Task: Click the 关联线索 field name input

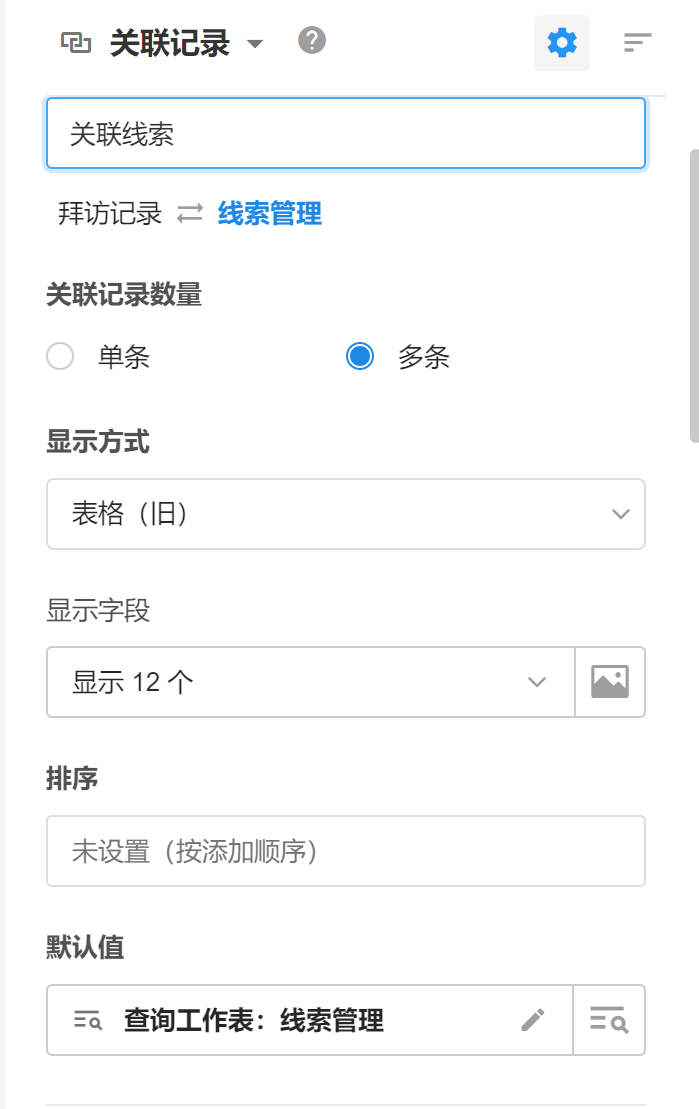Action: click(x=345, y=134)
